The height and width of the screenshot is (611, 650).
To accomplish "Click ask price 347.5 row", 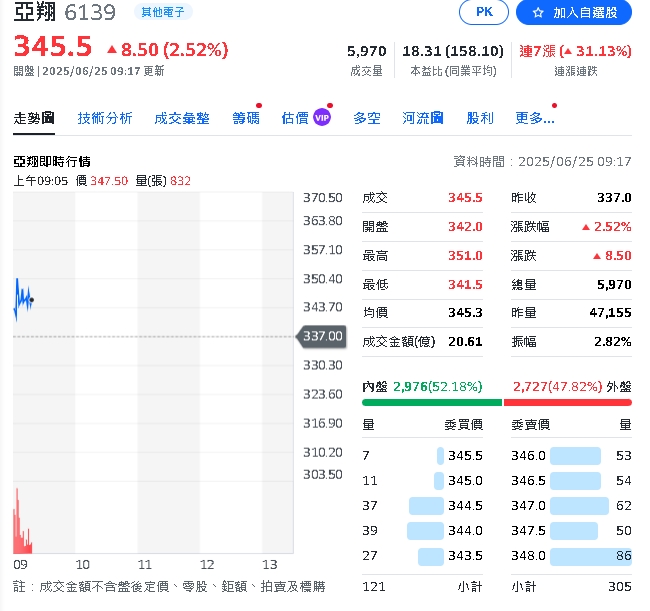I will (x=571, y=531).
